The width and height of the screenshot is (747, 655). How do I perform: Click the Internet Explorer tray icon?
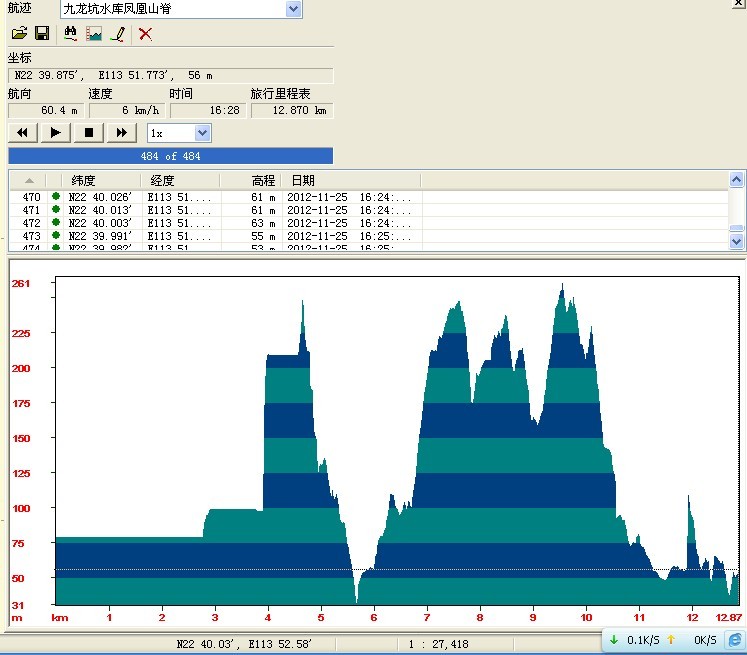735,640
